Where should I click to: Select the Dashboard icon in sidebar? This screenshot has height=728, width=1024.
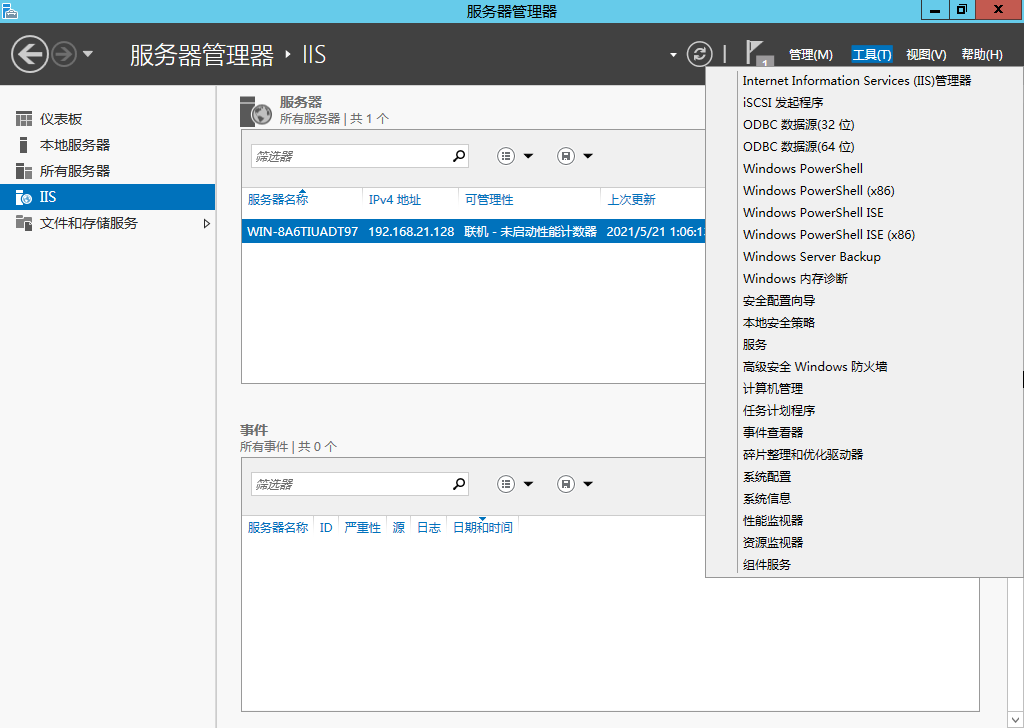pos(24,119)
